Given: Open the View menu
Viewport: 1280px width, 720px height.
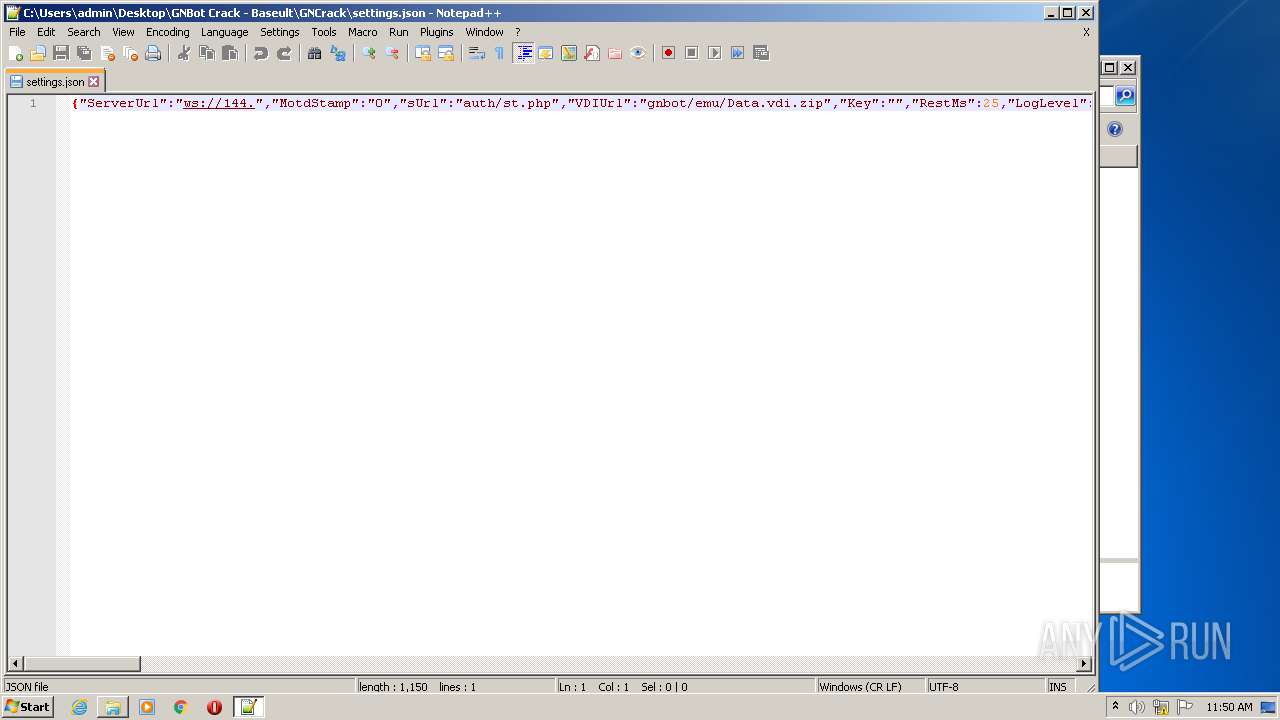Looking at the screenshot, I should tap(123, 32).
